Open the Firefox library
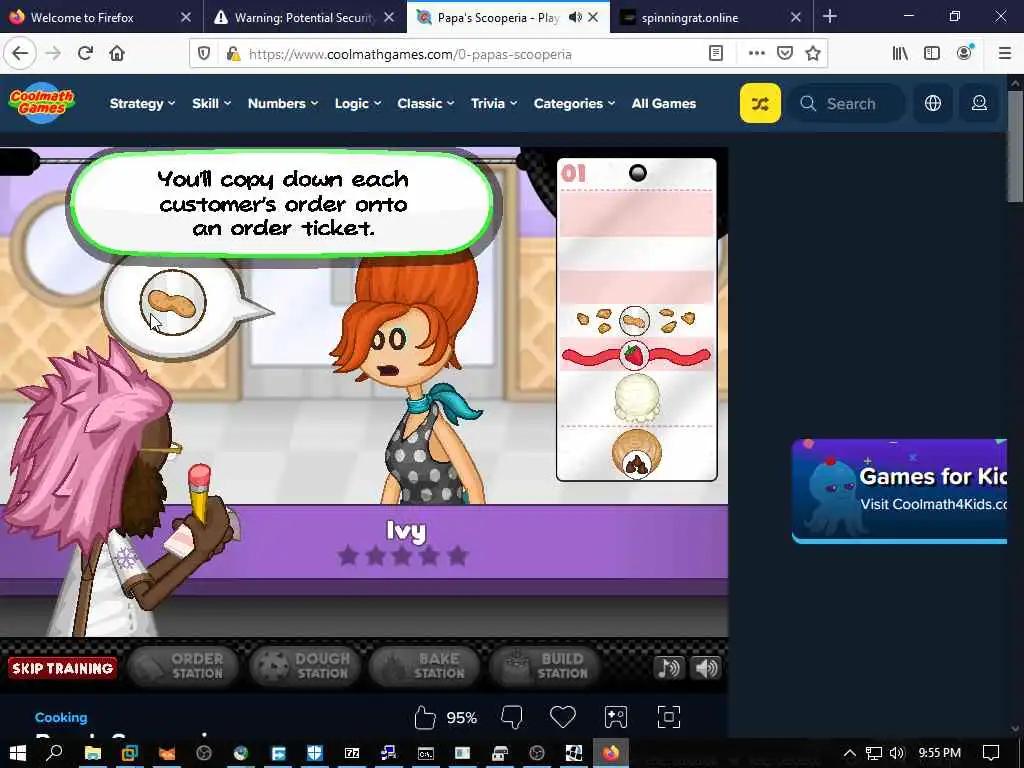The width and height of the screenshot is (1024, 768). click(x=900, y=54)
